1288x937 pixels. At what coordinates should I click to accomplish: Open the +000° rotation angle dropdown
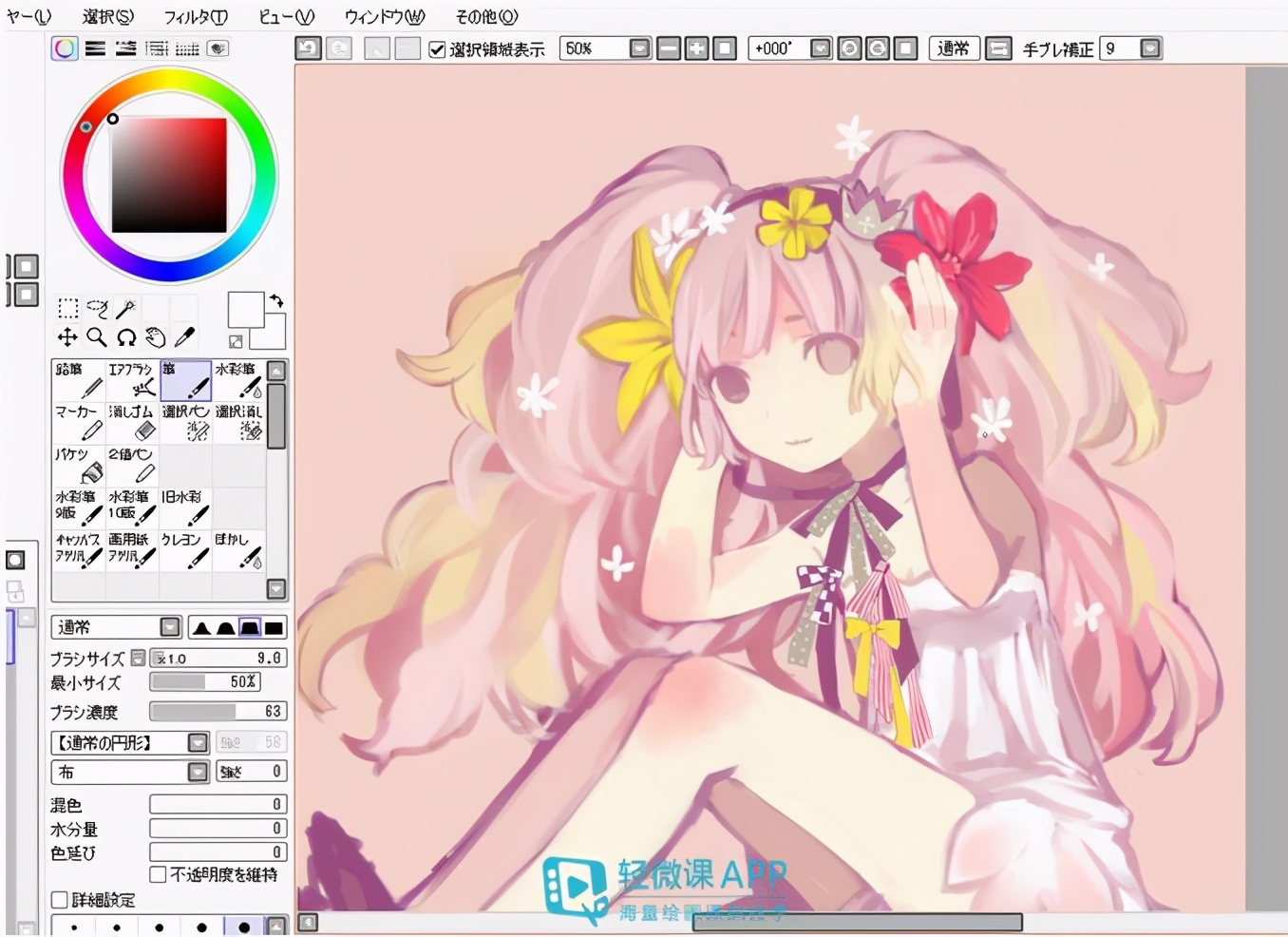pyautogui.click(x=822, y=48)
